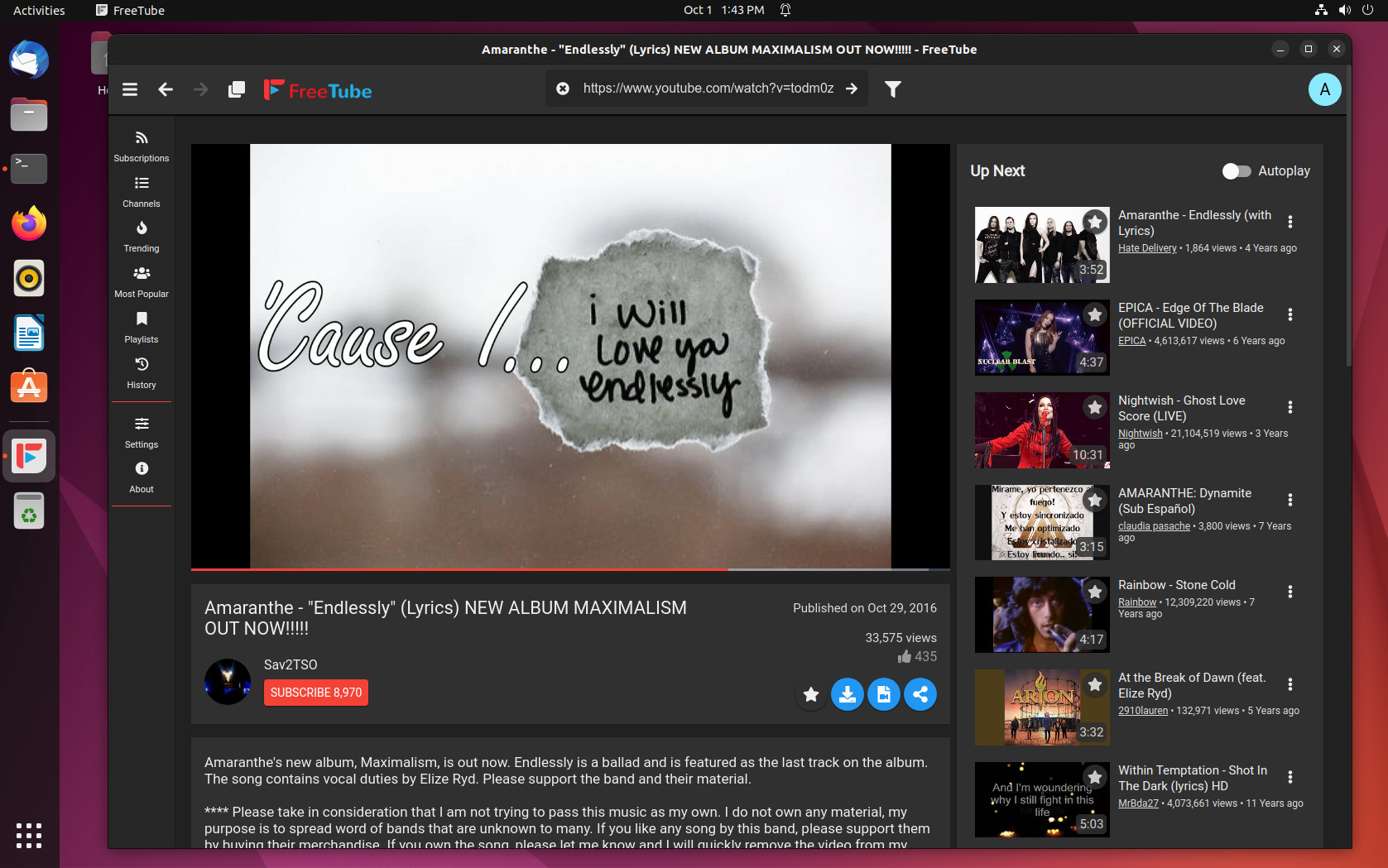Go back using the back arrow
The image size is (1388, 868).
click(166, 89)
